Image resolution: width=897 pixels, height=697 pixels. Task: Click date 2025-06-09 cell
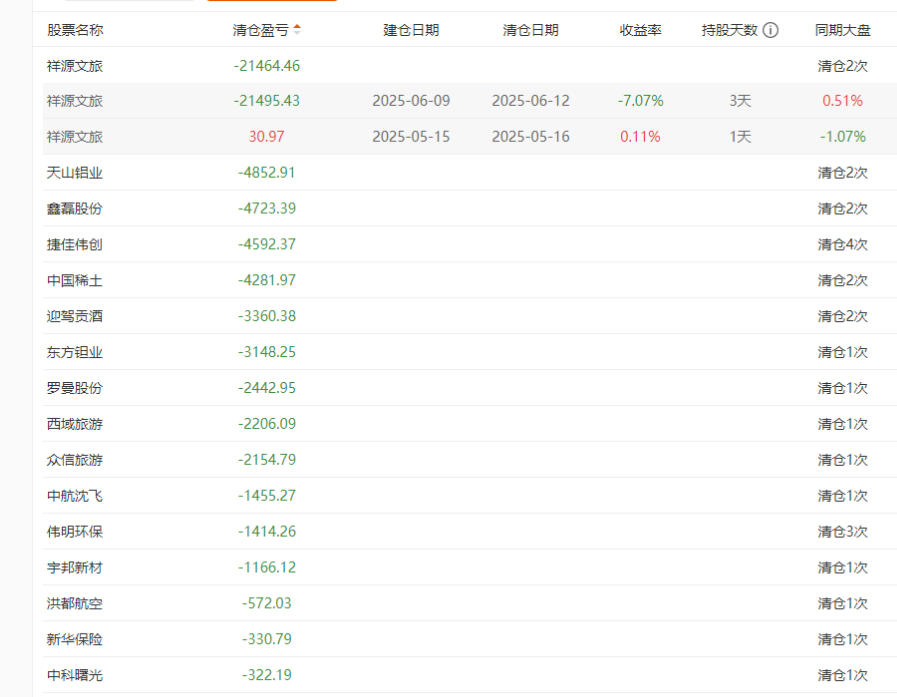(411, 101)
